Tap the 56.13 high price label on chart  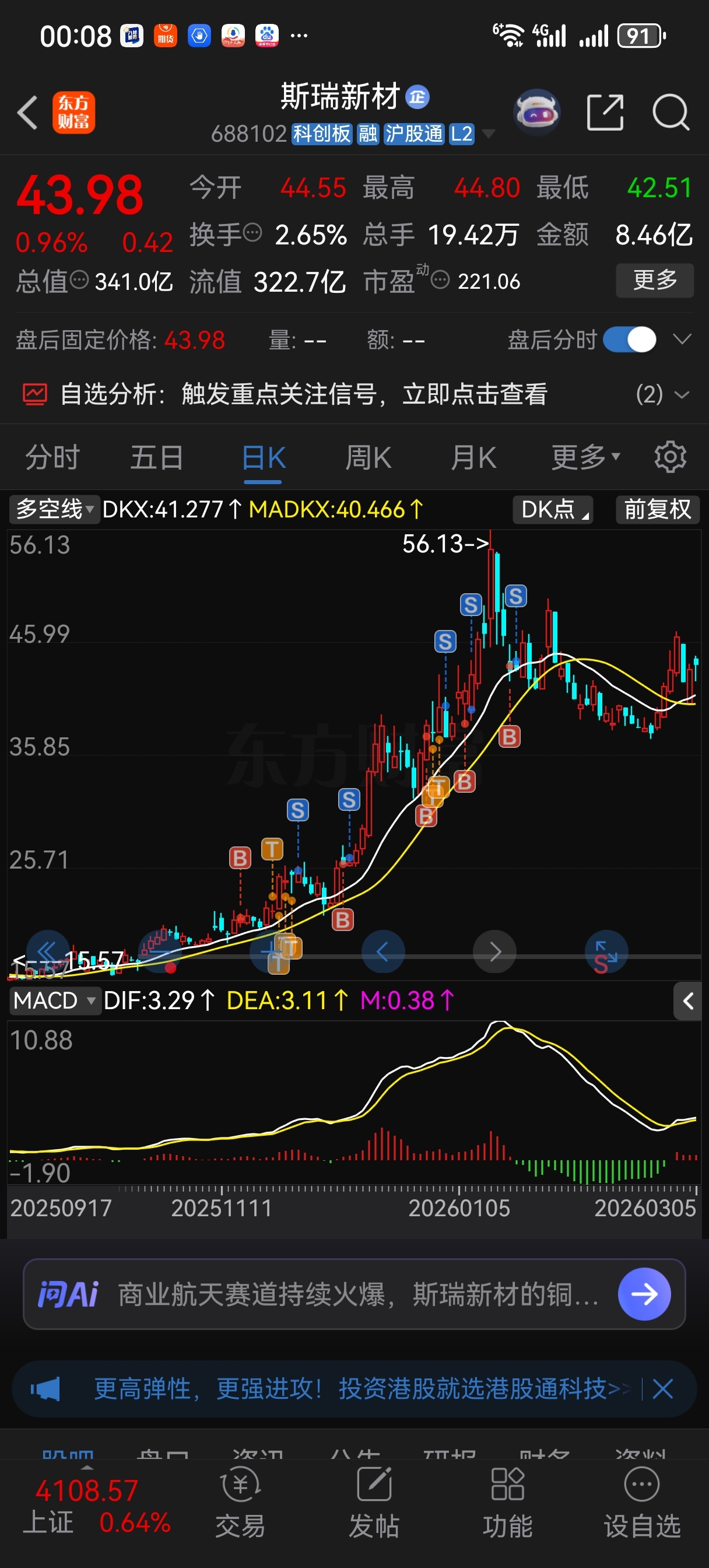click(445, 544)
